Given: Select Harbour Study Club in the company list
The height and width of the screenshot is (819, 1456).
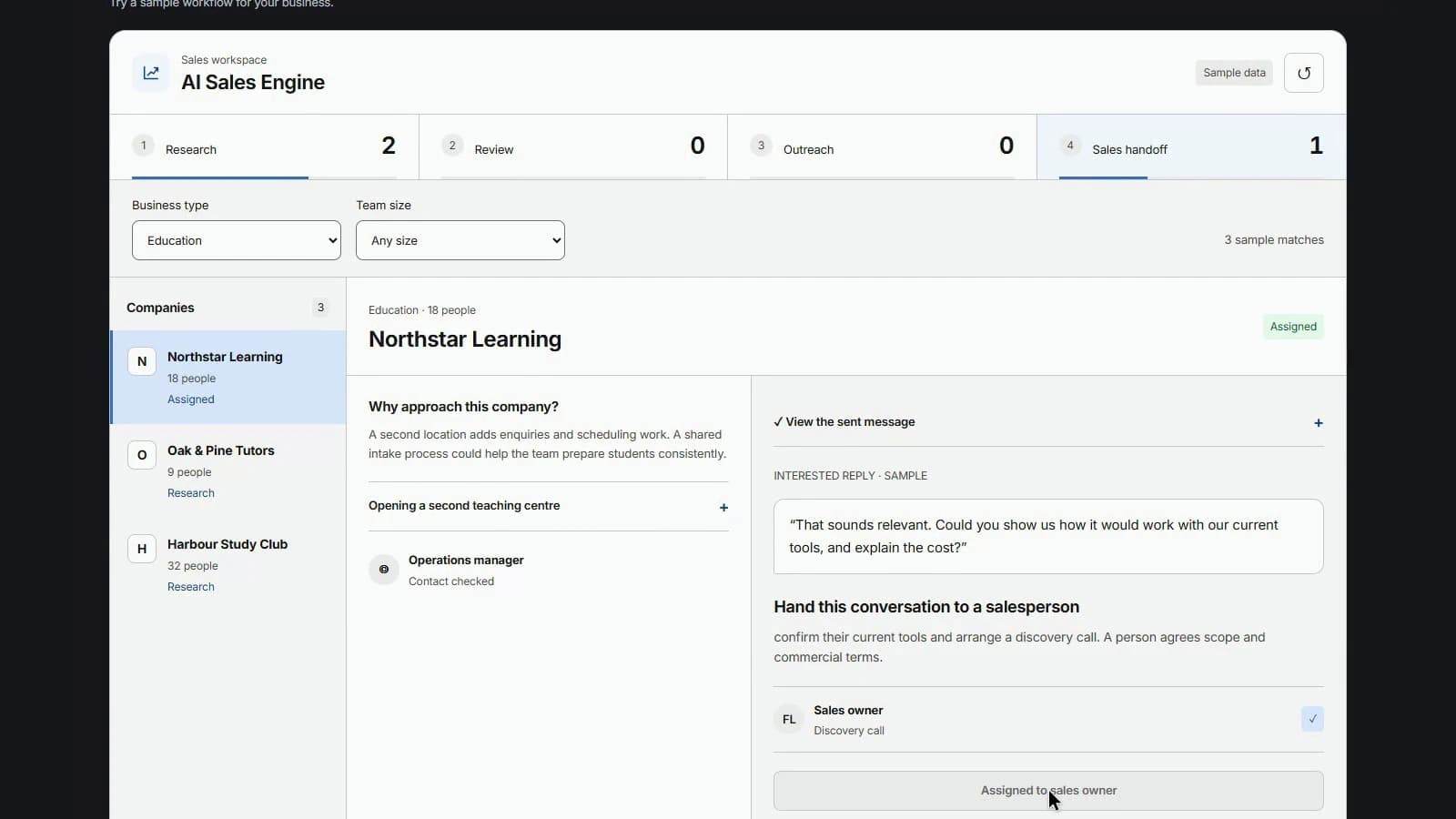Looking at the screenshot, I should (228, 564).
